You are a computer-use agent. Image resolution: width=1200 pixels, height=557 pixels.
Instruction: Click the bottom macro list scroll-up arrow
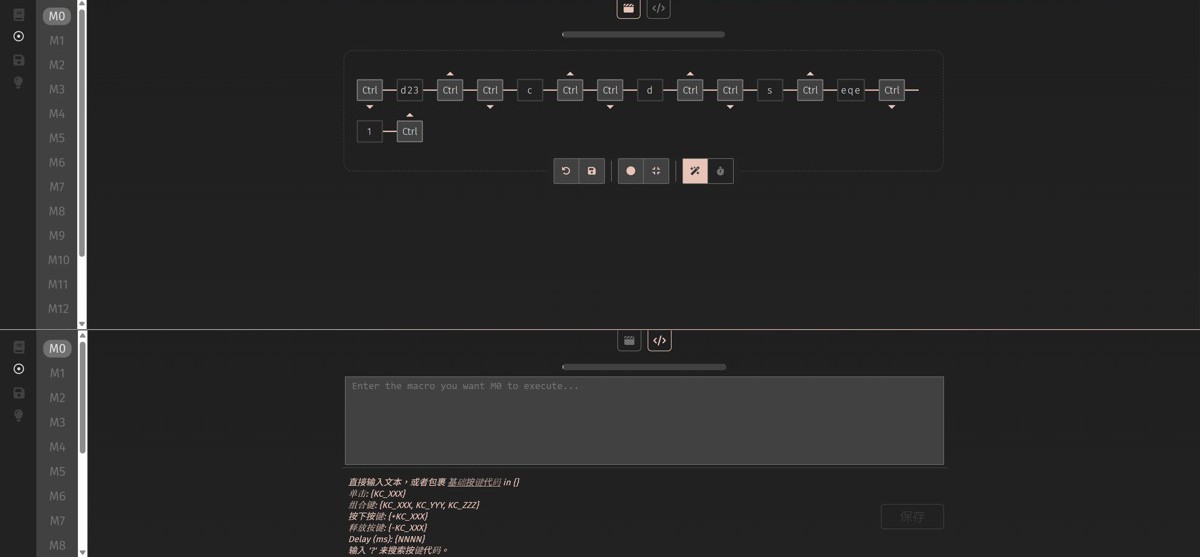[82, 336]
